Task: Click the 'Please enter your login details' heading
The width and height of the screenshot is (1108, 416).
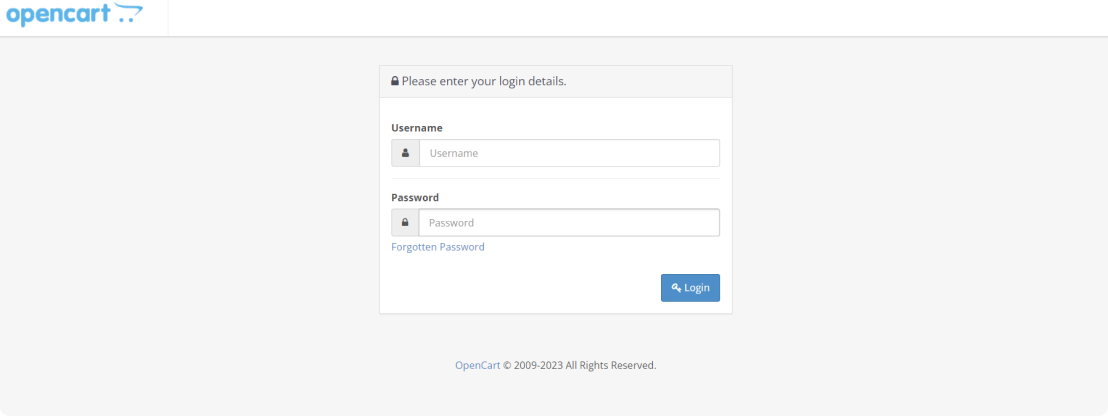Action: pyautogui.click(x=484, y=81)
